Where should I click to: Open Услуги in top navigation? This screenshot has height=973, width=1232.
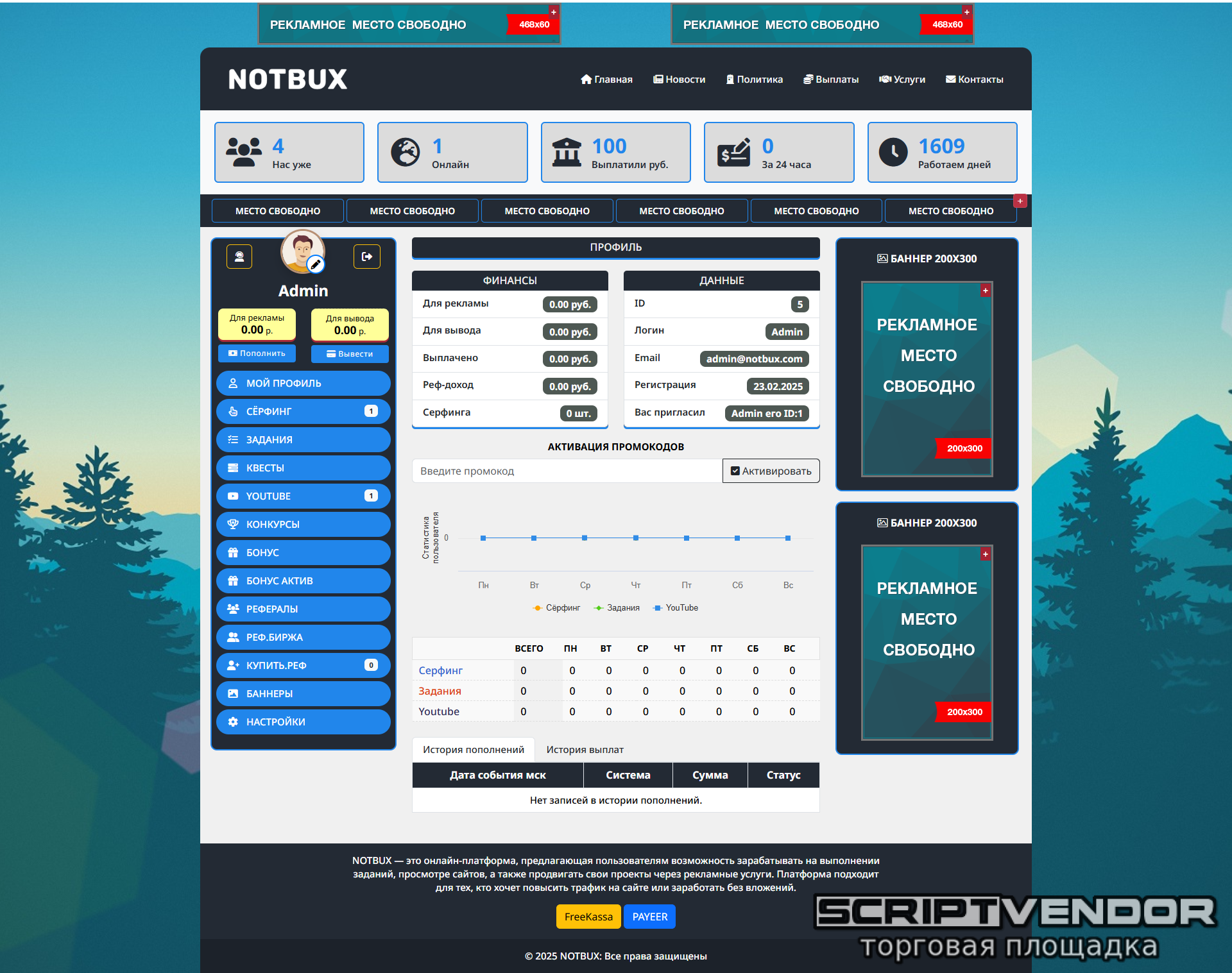(x=902, y=80)
